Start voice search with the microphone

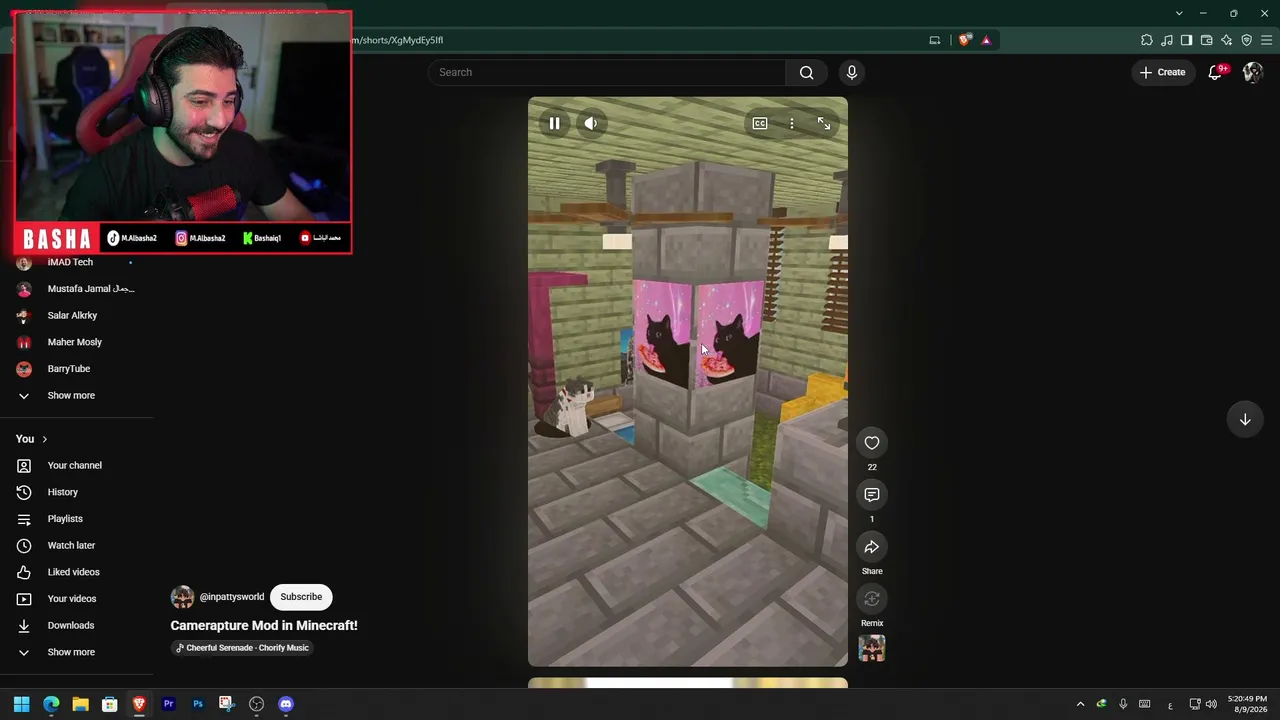pyautogui.click(x=852, y=72)
